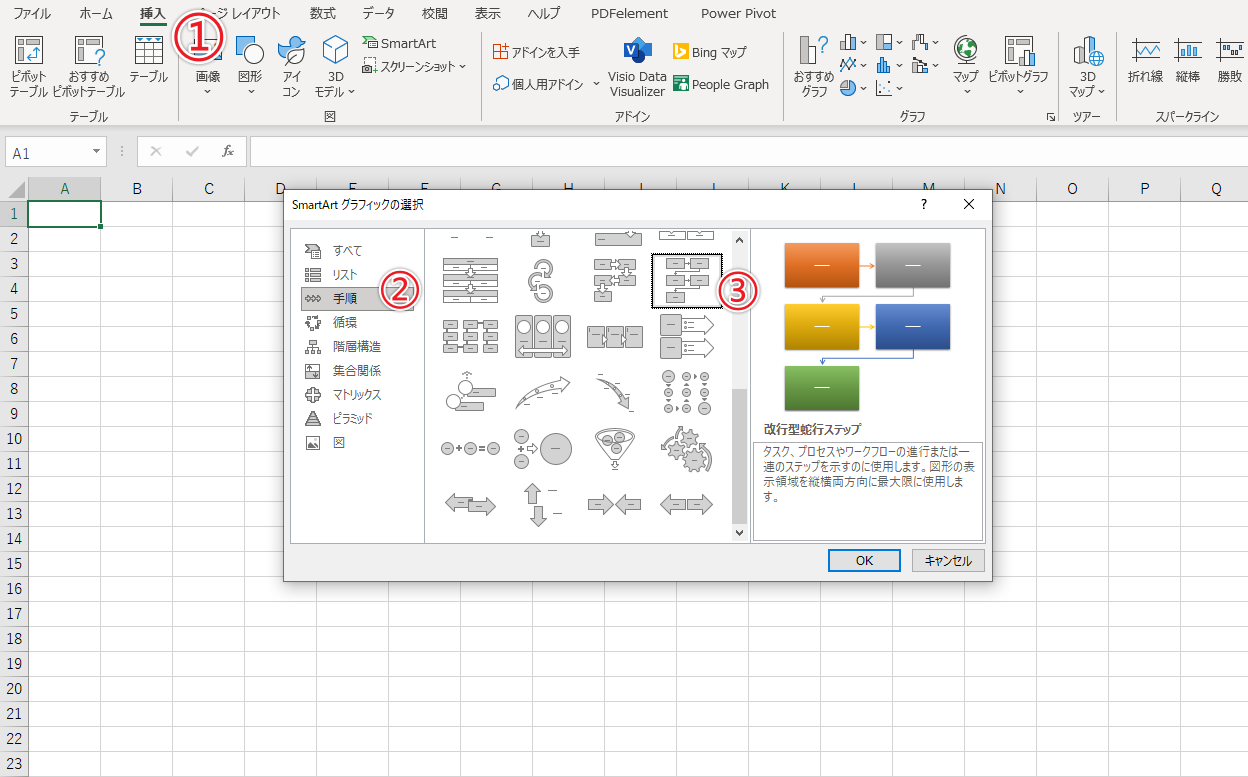Select the 循環 category

coord(357,323)
